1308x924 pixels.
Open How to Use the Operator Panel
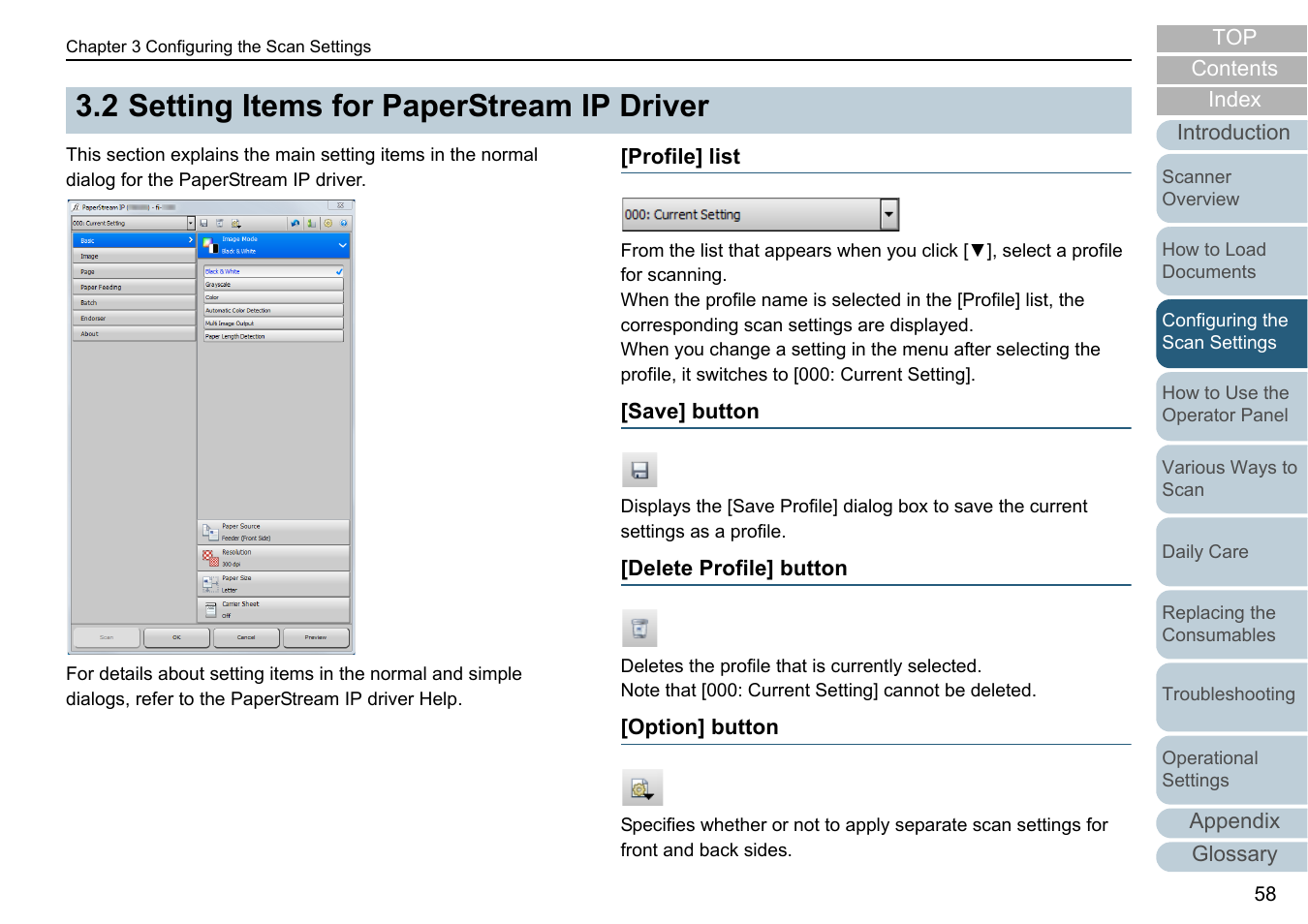tap(1232, 405)
